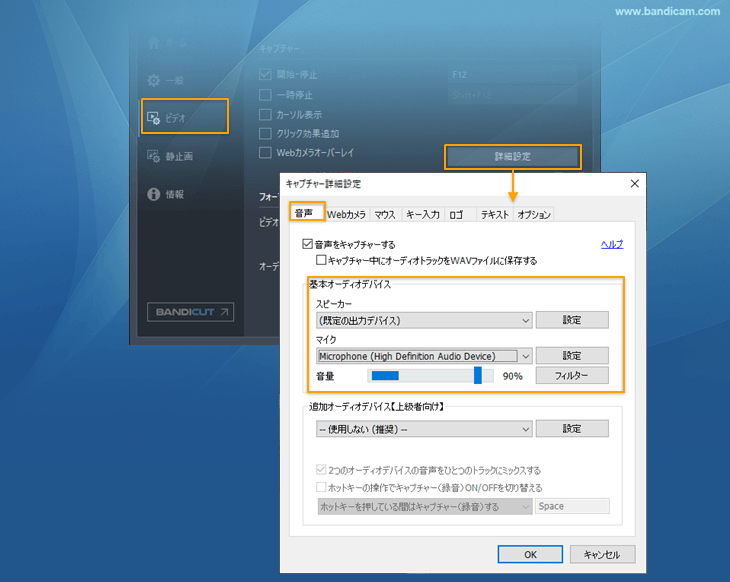Switch to the キー入力 tab
The image size is (730, 582).
coord(423,215)
